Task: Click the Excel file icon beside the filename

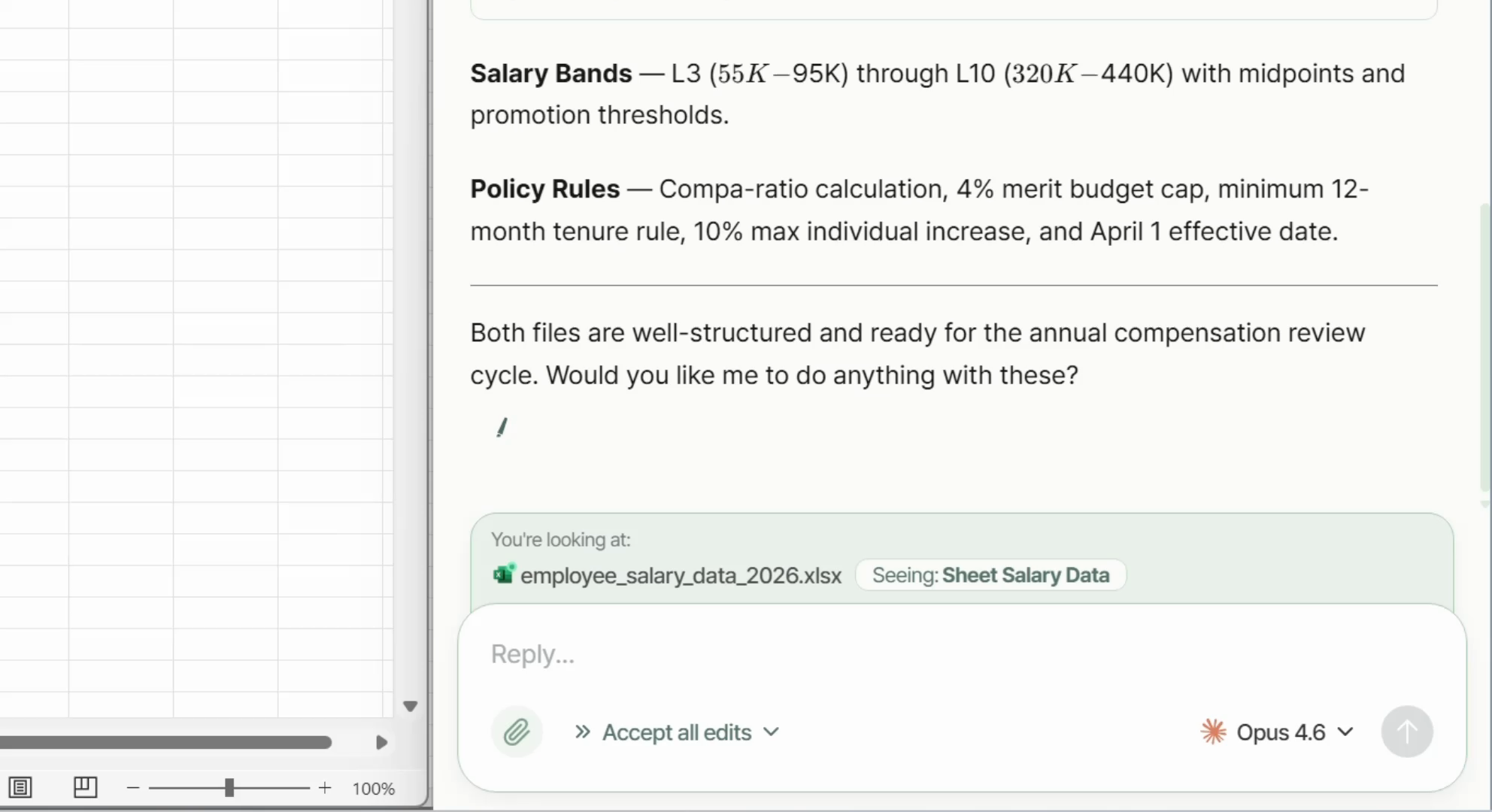Action: tap(503, 574)
